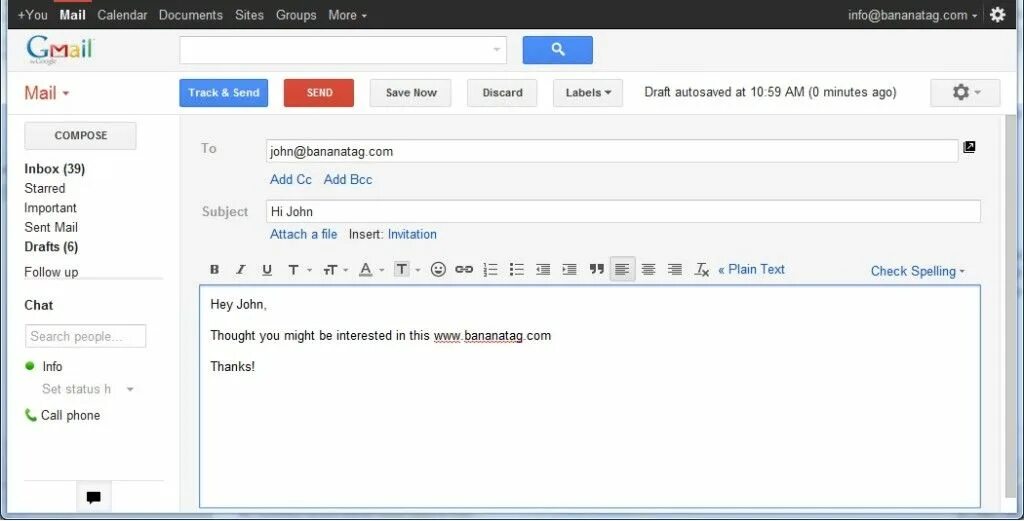Viewport: 1024px width, 521px height.
Task: Add a Bcc recipient
Action: tap(348, 180)
